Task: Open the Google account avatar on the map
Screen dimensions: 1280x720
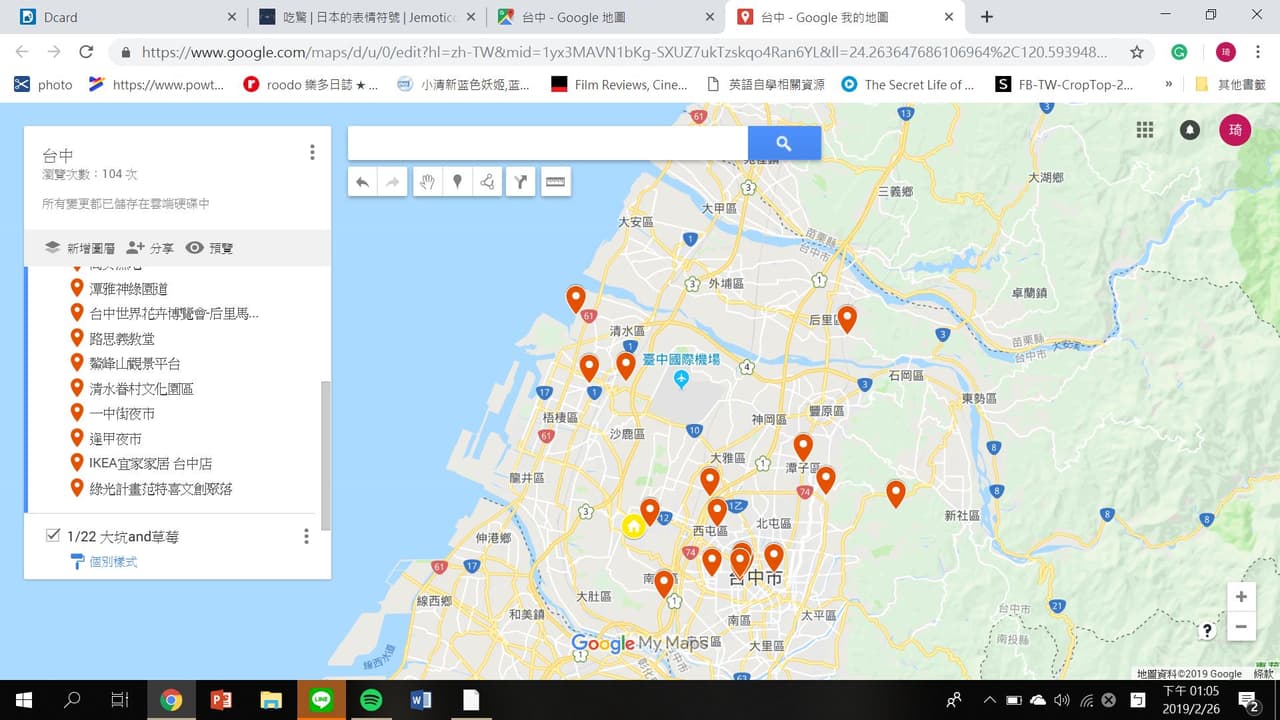Action: pos(1235,130)
